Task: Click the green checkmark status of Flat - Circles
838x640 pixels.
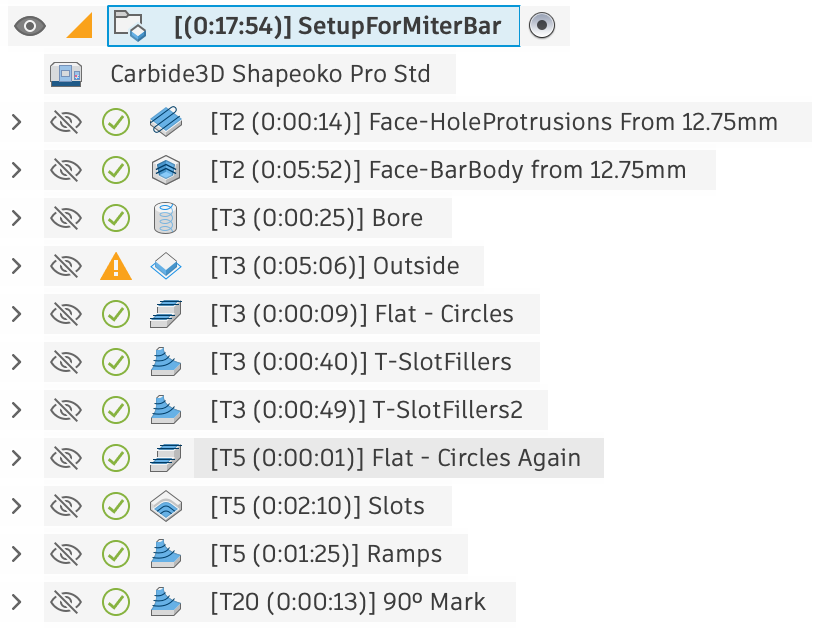Action: 116,314
